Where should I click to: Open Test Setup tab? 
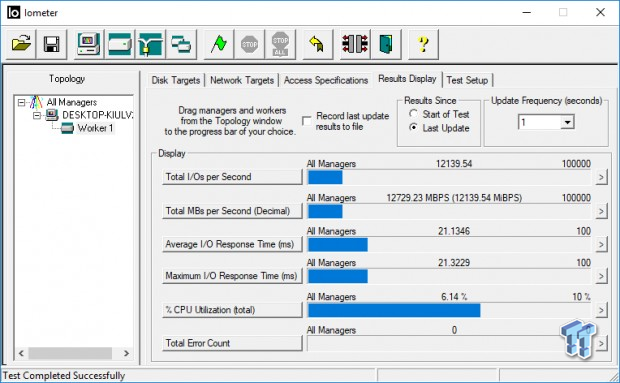tap(467, 80)
